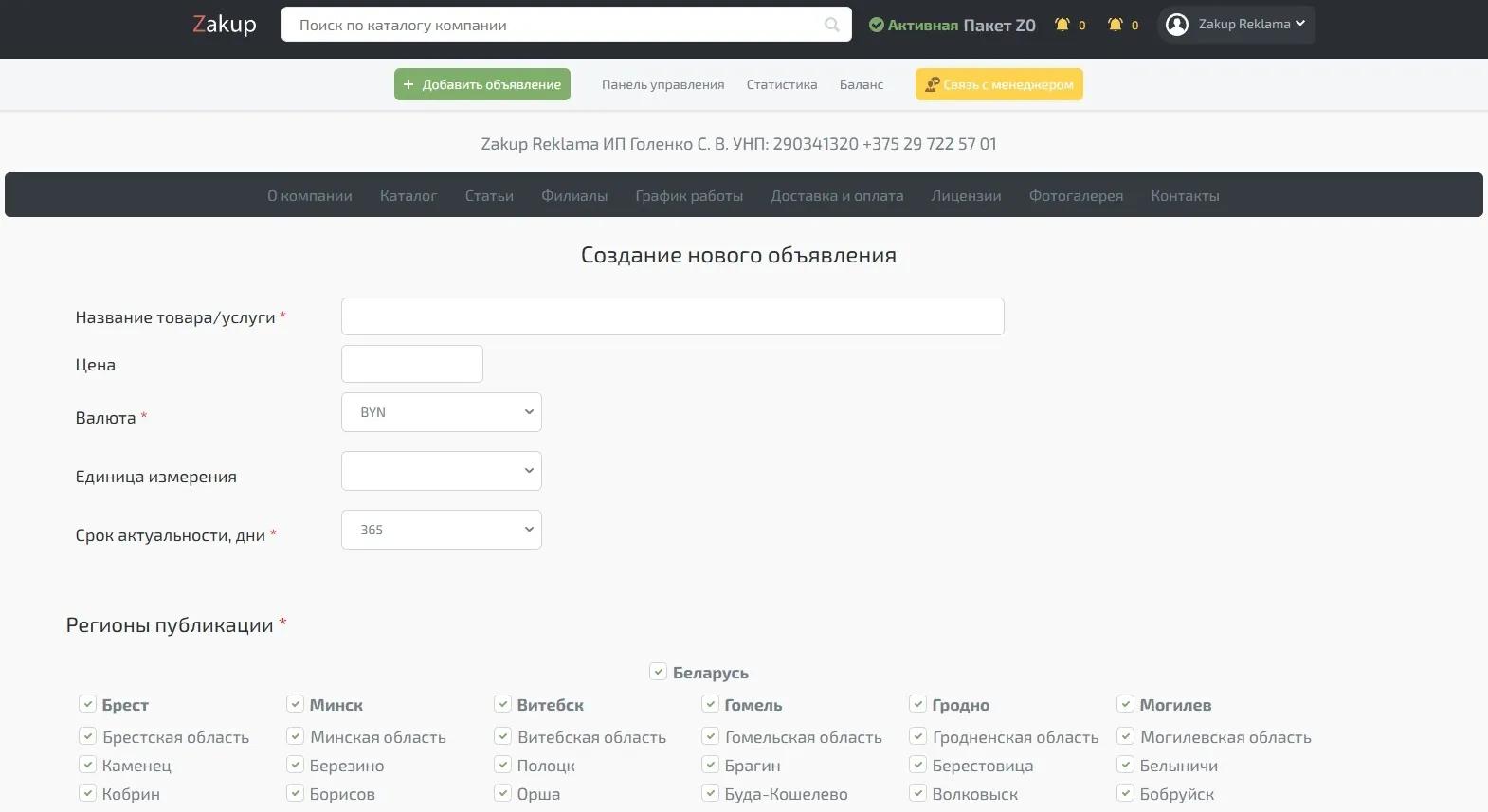
Task: Uncheck Минская область checkbox
Action: [x=296, y=736]
